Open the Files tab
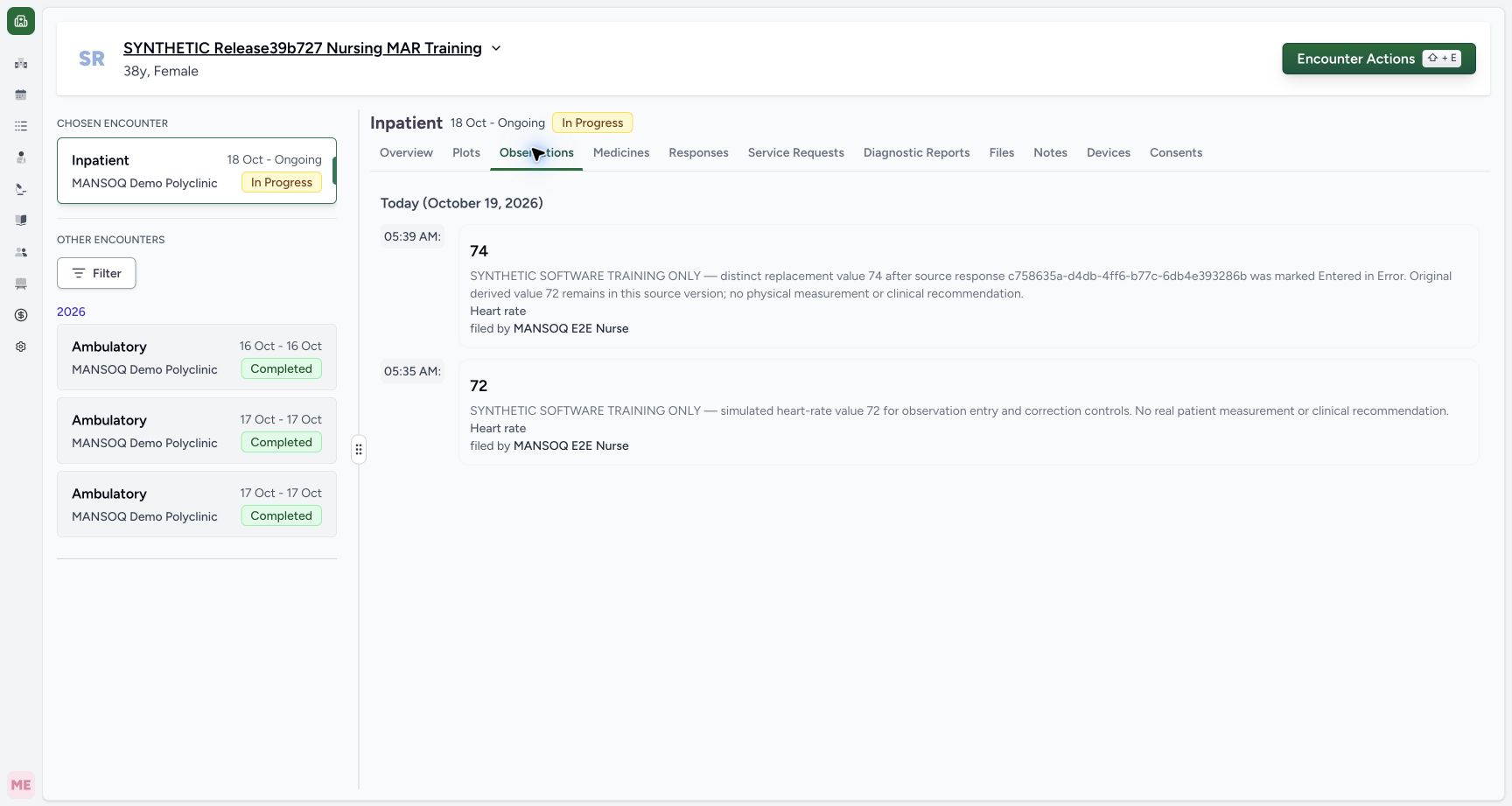 pos(1001,152)
